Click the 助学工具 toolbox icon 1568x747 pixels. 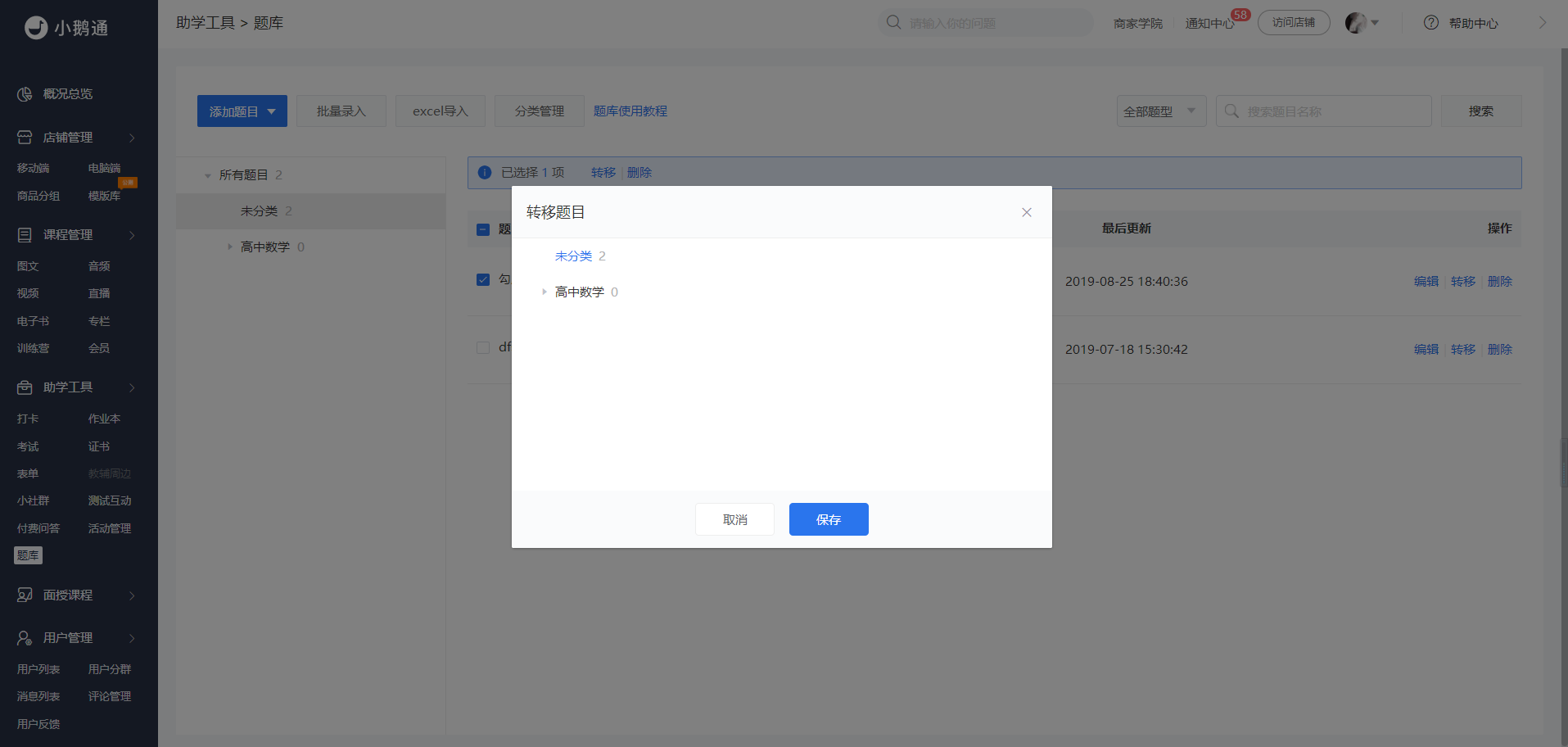click(25, 387)
